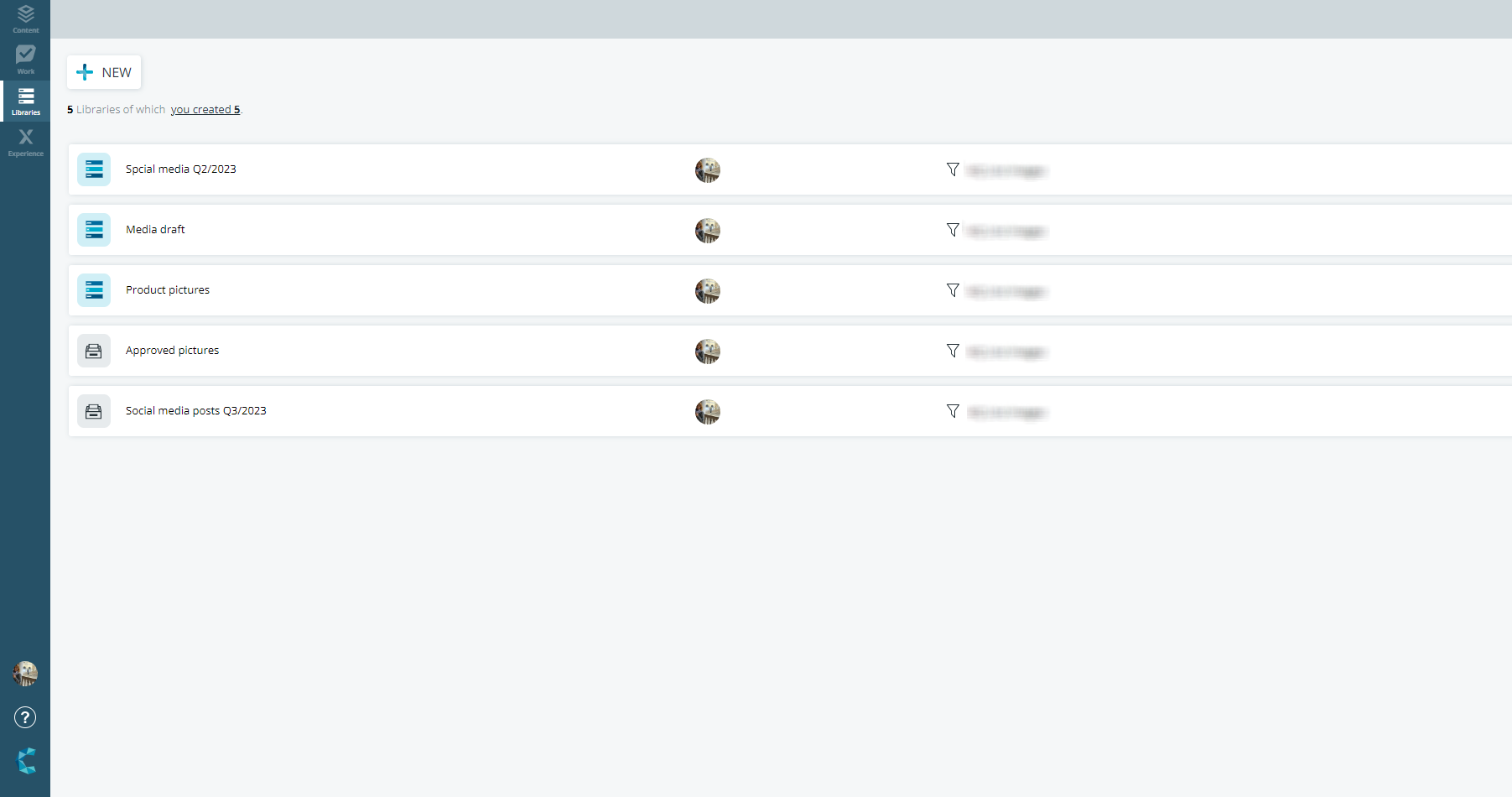Open the Experience section in sidebar
The height and width of the screenshot is (797, 1512).
[x=25, y=142]
